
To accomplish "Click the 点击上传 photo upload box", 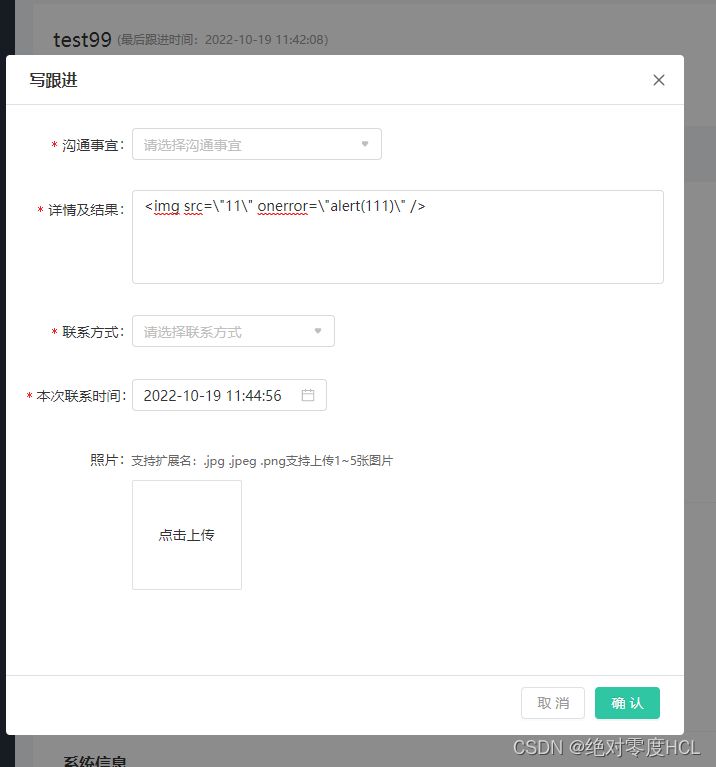I will point(187,535).
